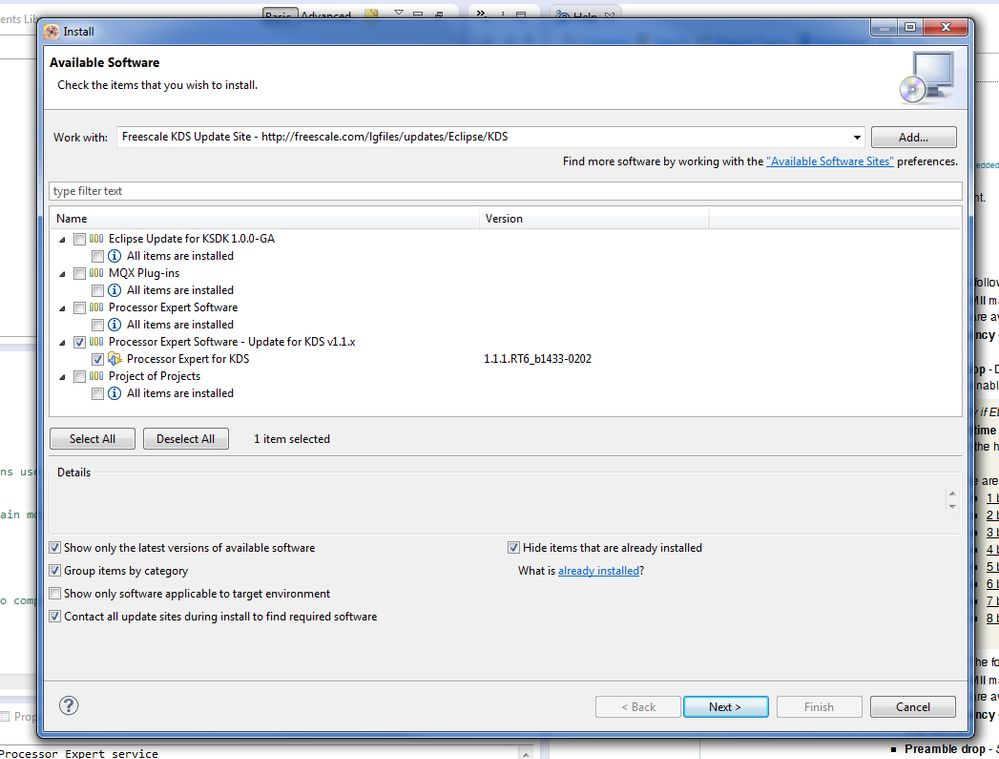
Task: Click the Project of Projects category icon
Action: tap(96, 377)
